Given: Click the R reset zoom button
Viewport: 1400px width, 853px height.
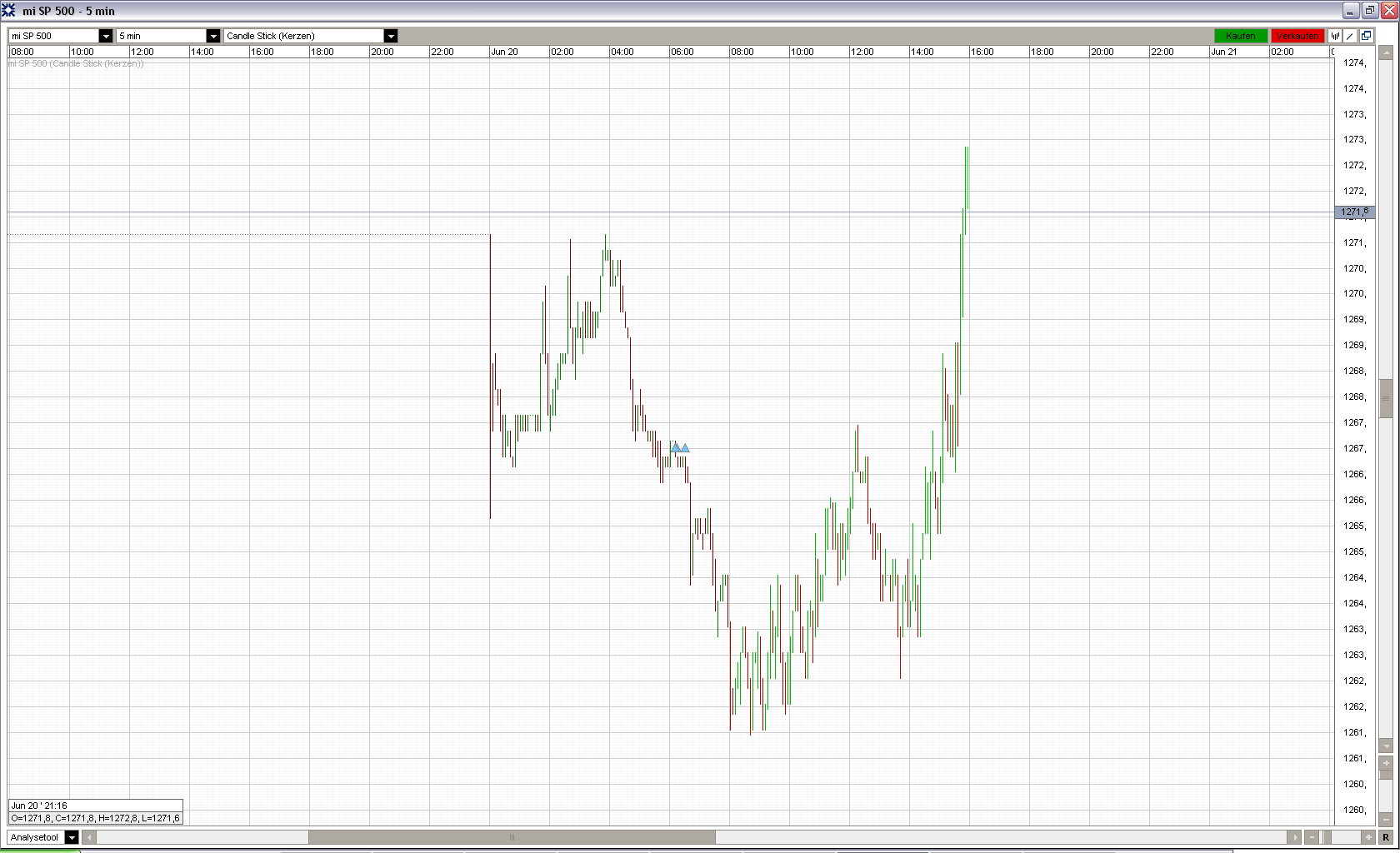Looking at the screenshot, I should click(1387, 837).
